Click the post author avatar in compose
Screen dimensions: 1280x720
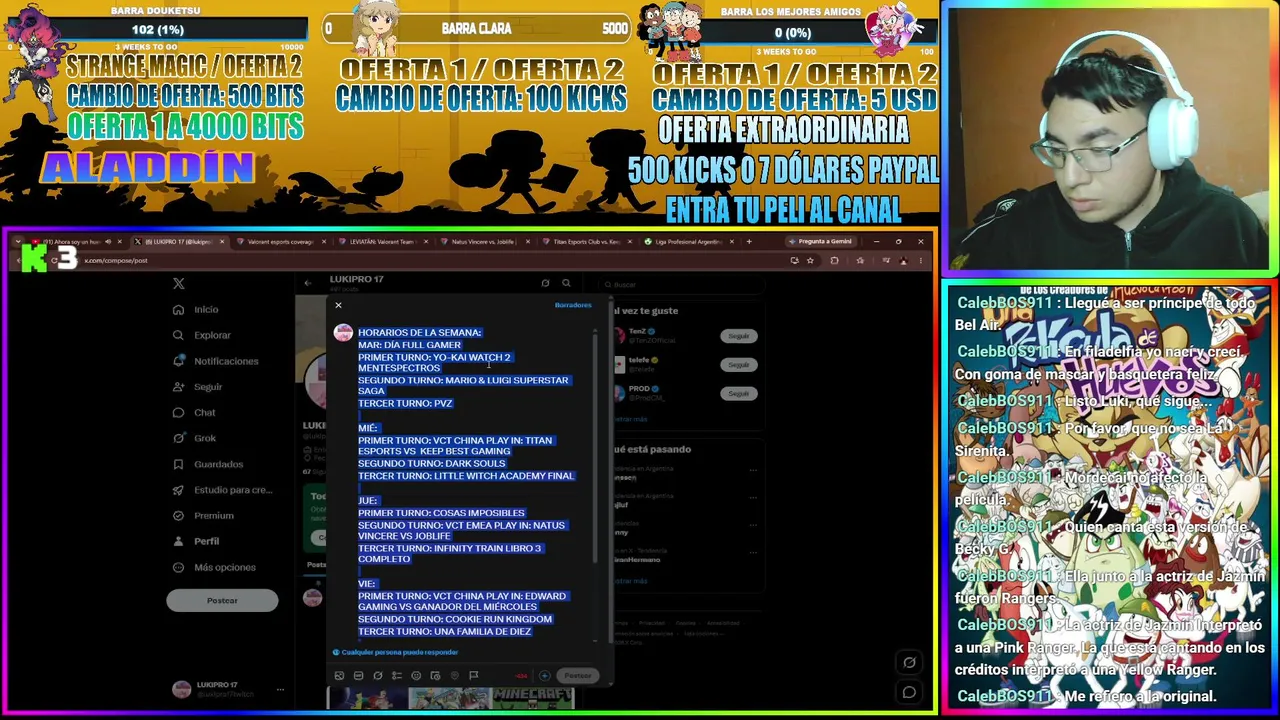coord(343,333)
